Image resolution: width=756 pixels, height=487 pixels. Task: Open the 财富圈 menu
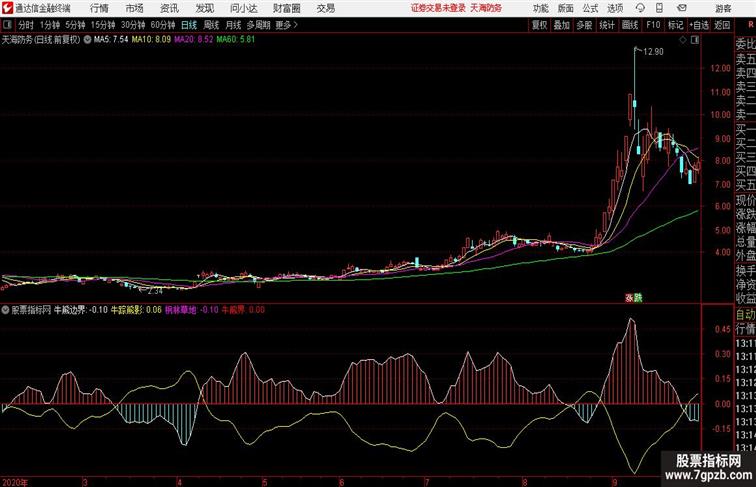[x=286, y=8]
